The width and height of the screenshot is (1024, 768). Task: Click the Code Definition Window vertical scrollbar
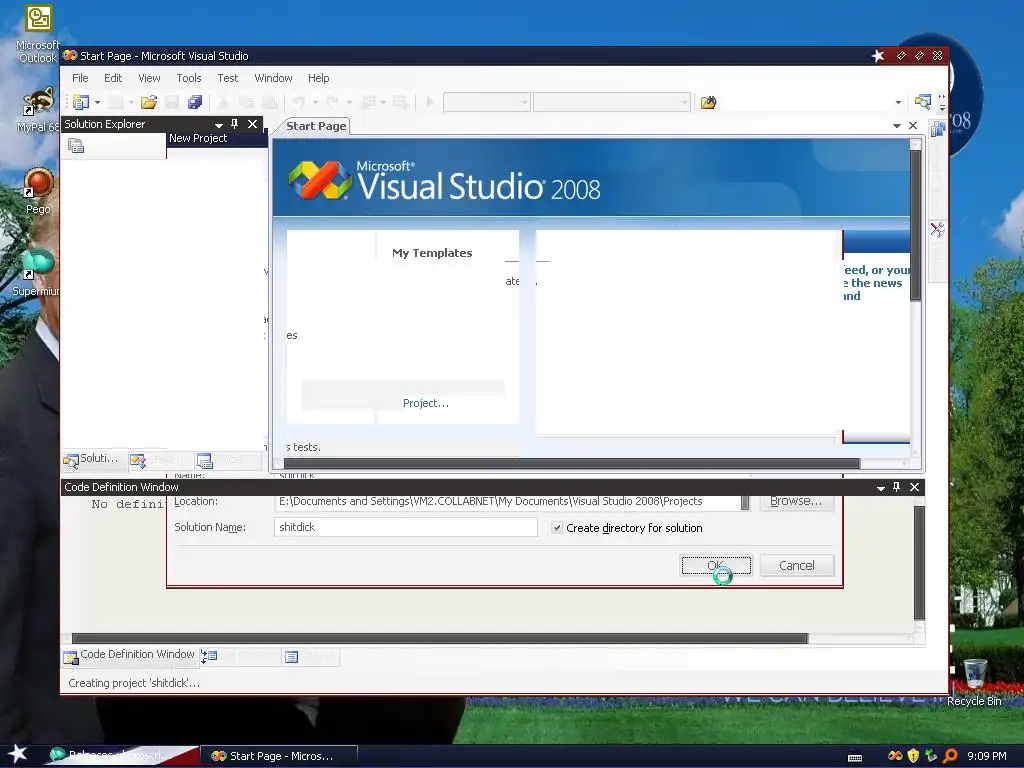click(x=919, y=563)
